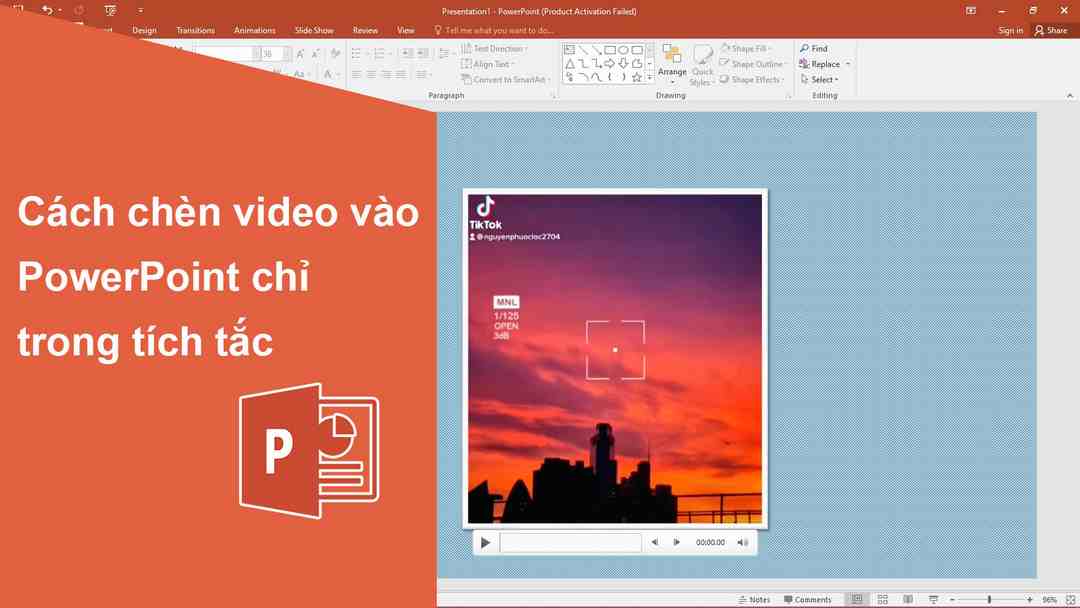Open the columns dropdown
The image size is (1080, 608).
[x=424, y=74]
